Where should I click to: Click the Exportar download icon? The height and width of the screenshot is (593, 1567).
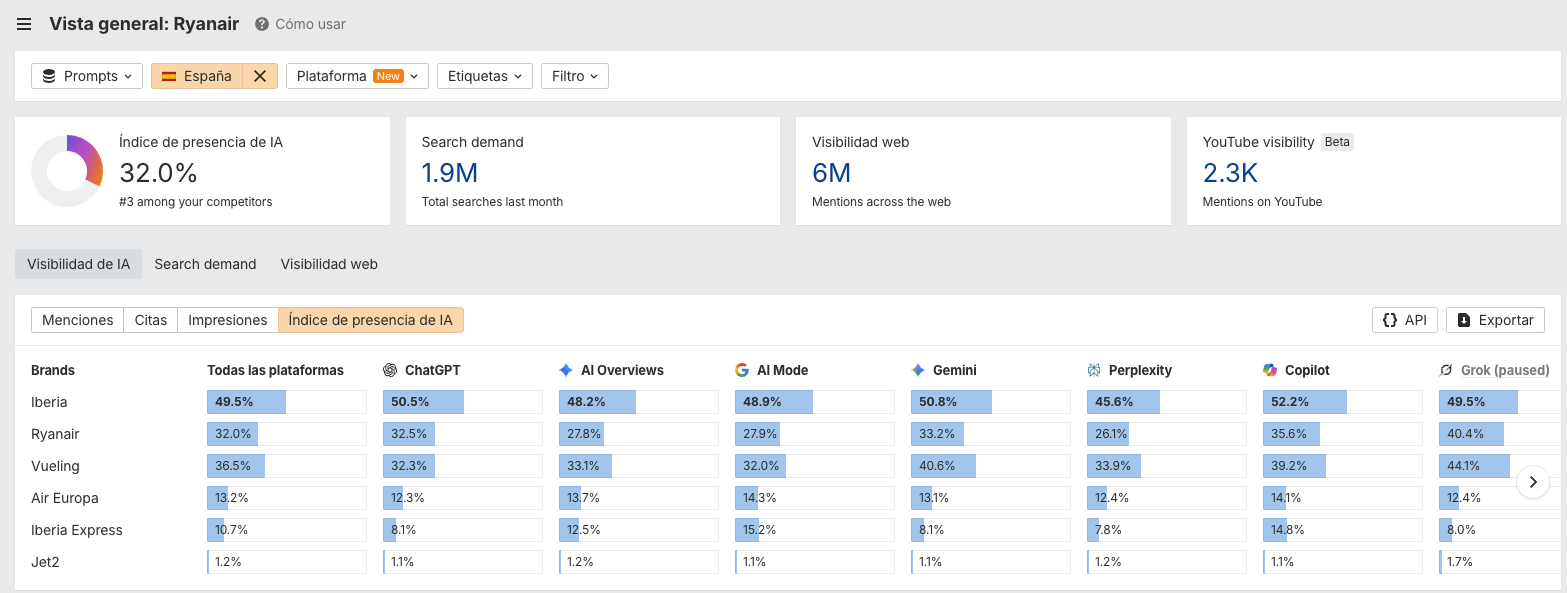click(1464, 320)
